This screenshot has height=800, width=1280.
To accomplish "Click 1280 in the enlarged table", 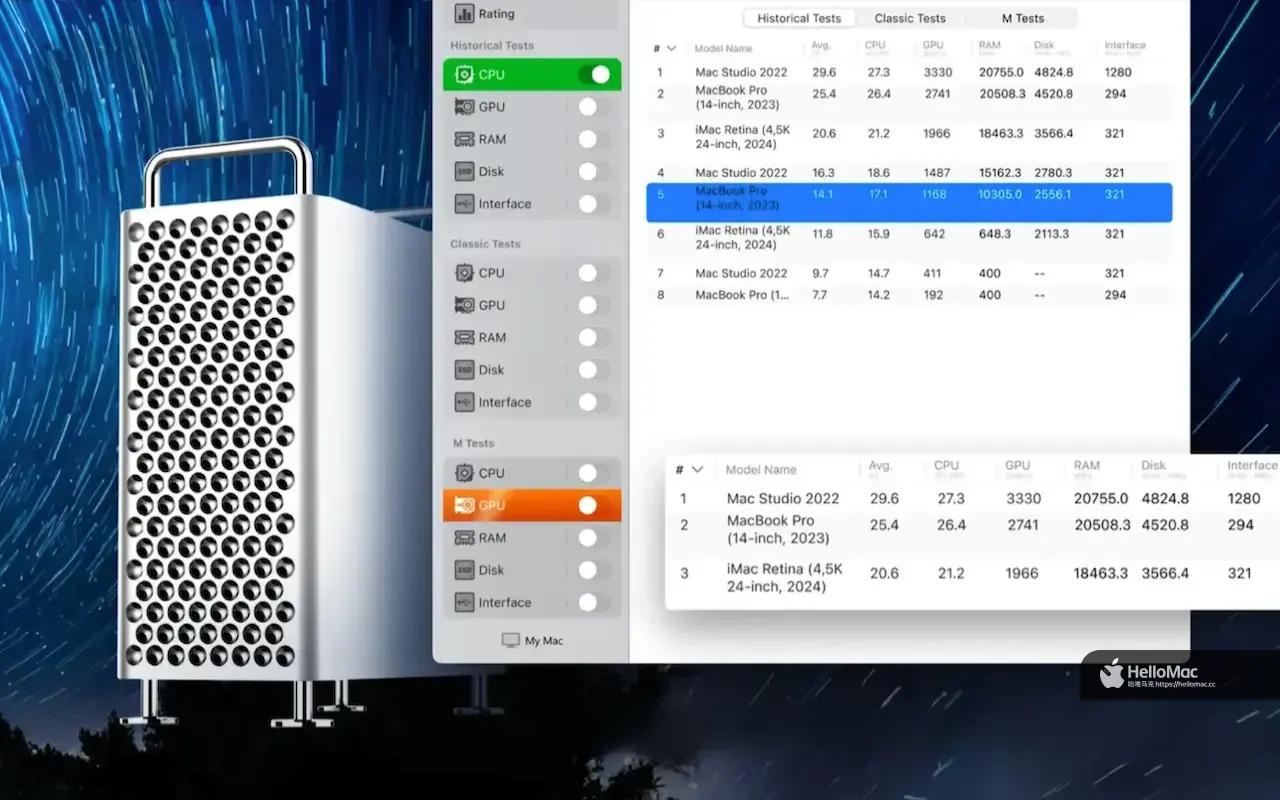I will click(x=1244, y=498).
